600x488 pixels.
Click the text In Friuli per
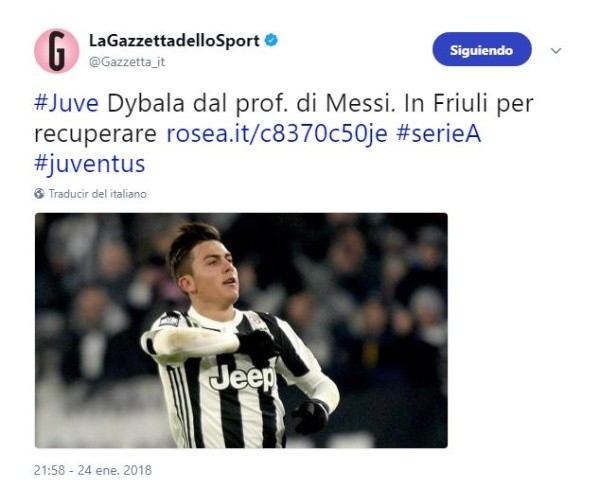pos(469,103)
